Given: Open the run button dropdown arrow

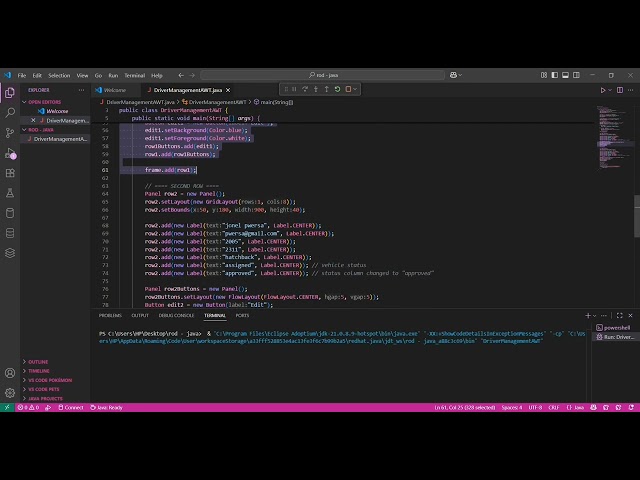Looking at the screenshot, I should pyautogui.click(x=610, y=90).
